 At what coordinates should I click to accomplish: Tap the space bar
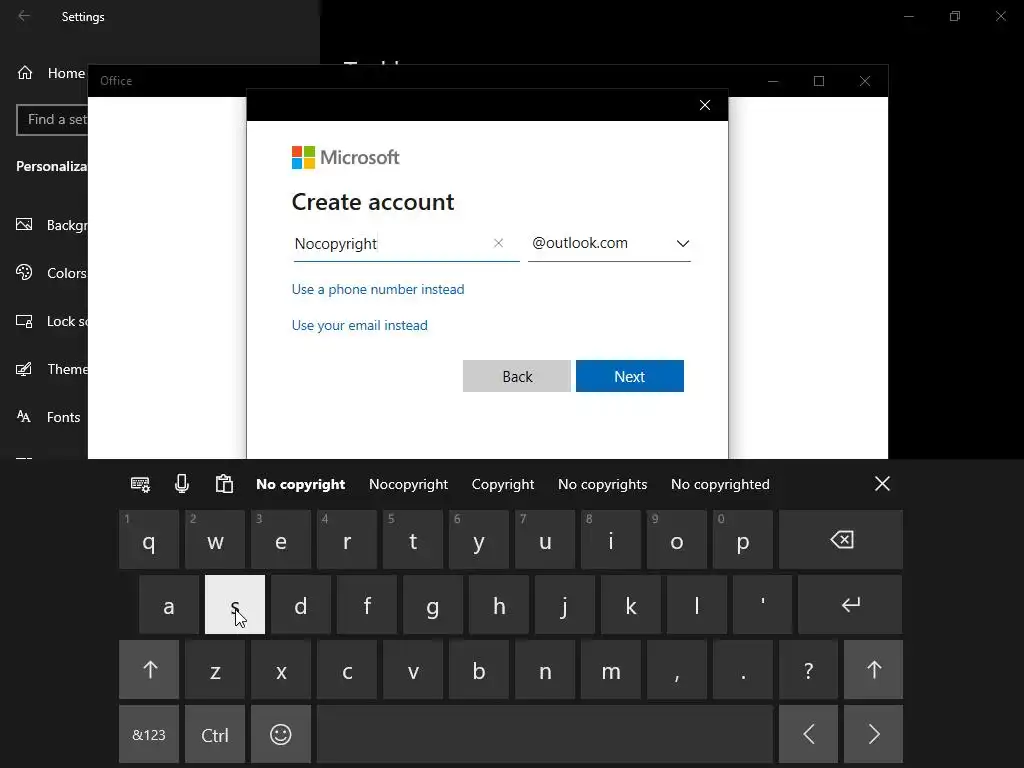pyautogui.click(x=545, y=734)
